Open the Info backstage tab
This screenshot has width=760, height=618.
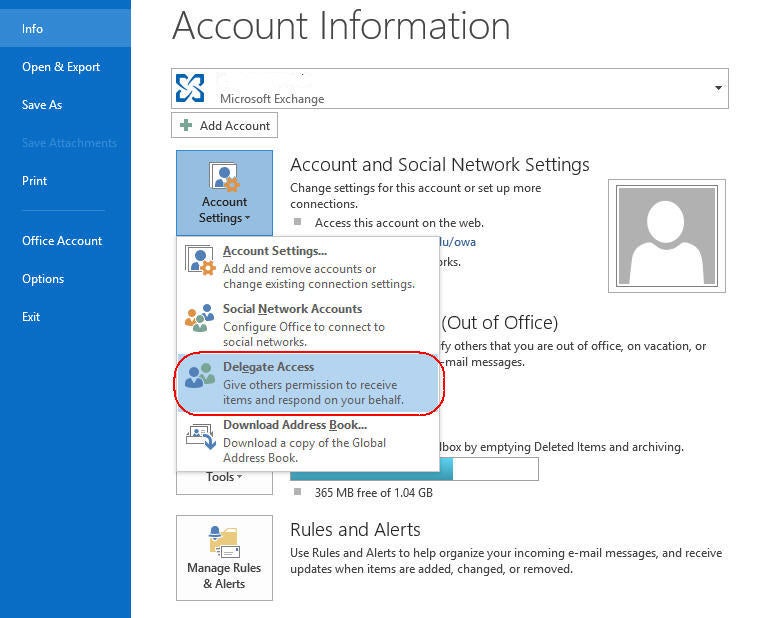tap(65, 29)
